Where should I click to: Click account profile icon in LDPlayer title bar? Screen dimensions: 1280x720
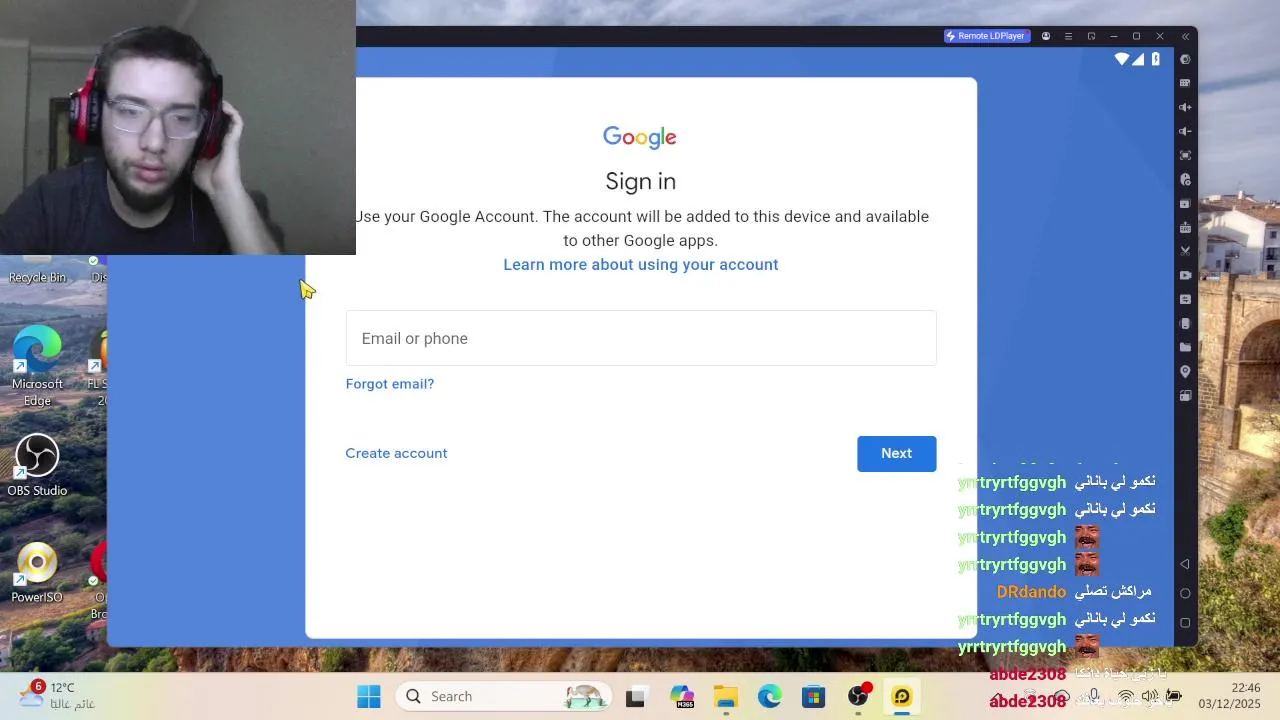[1046, 36]
